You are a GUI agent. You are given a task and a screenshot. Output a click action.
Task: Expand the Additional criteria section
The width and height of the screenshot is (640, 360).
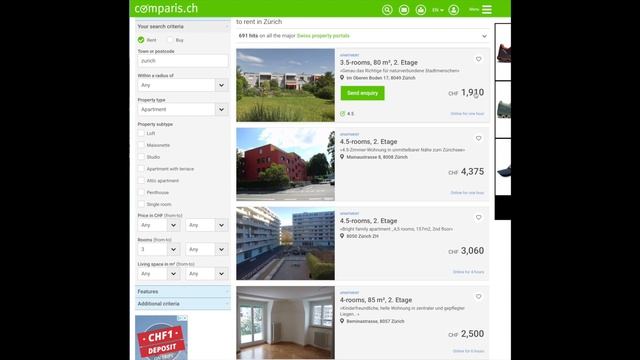(x=183, y=304)
